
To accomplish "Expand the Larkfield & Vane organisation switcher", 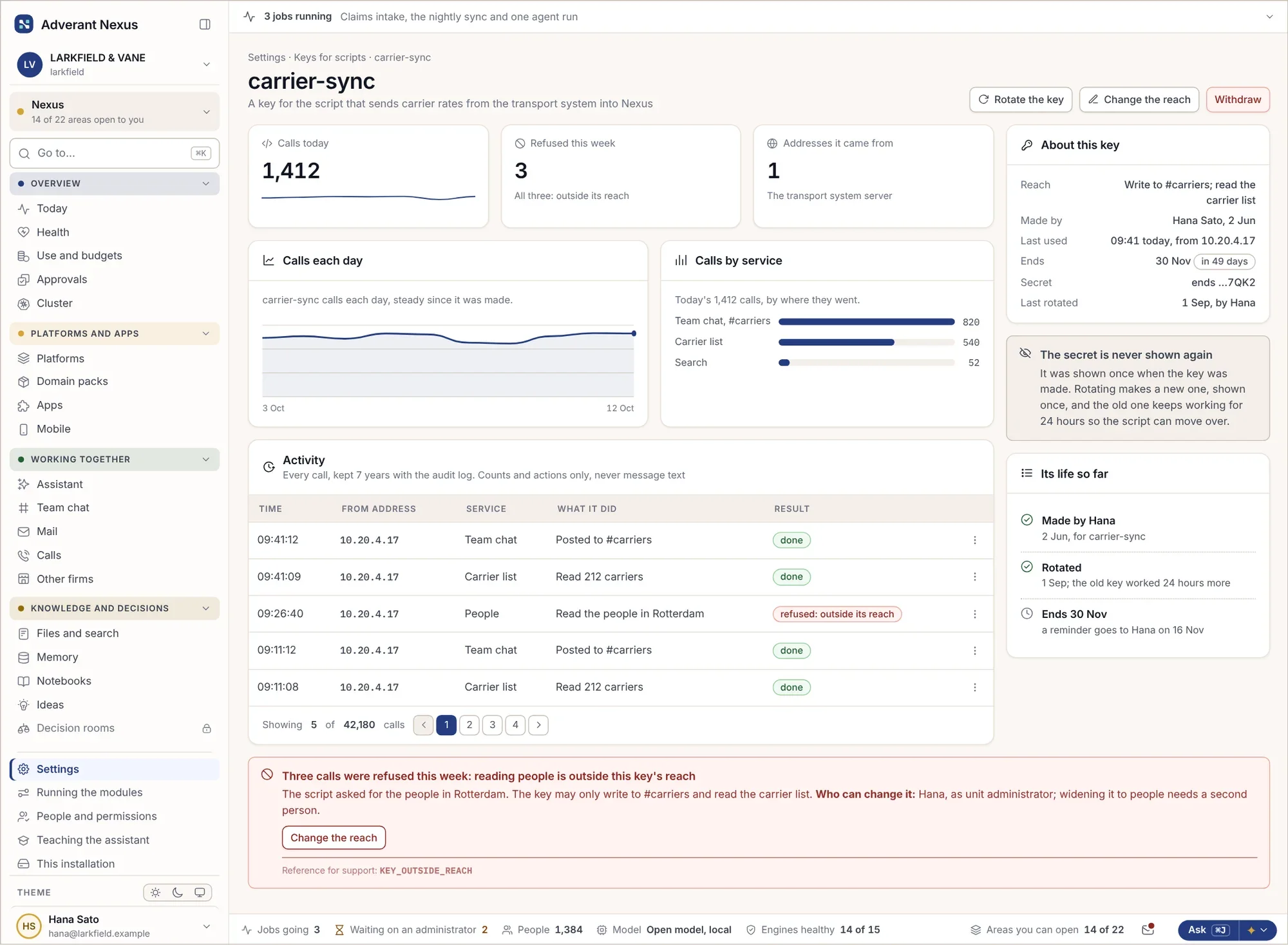I will 115,64.
